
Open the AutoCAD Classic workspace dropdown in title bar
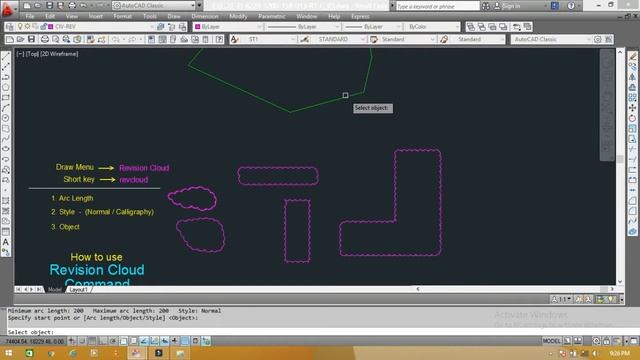tap(153, 6)
